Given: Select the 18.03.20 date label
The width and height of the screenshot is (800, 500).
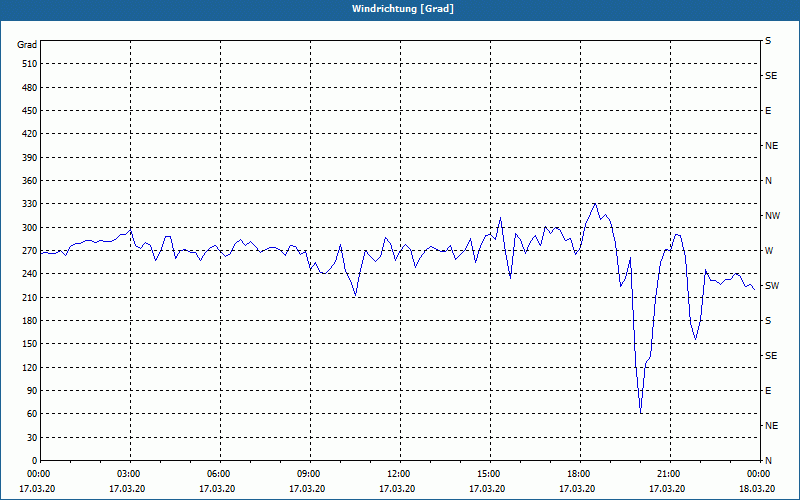Looking at the screenshot, I should click(x=757, y=489).
